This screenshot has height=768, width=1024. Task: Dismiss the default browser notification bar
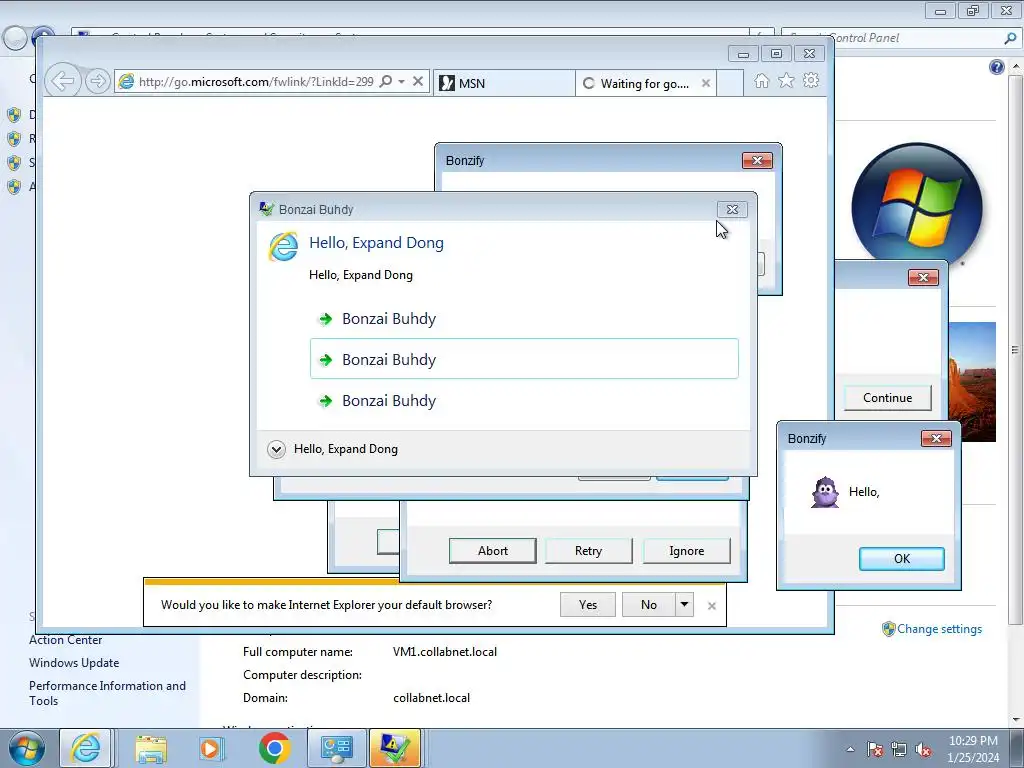711,606
